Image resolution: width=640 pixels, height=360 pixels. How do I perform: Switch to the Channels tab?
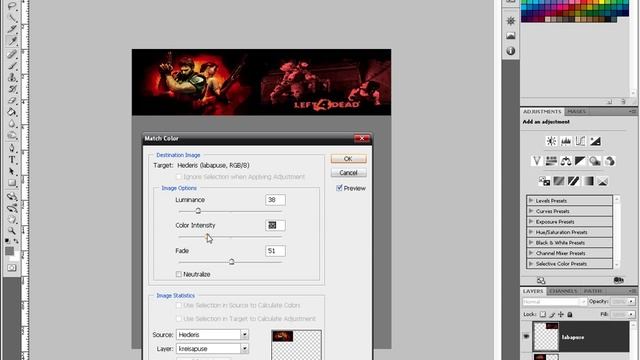coord(563,291)
